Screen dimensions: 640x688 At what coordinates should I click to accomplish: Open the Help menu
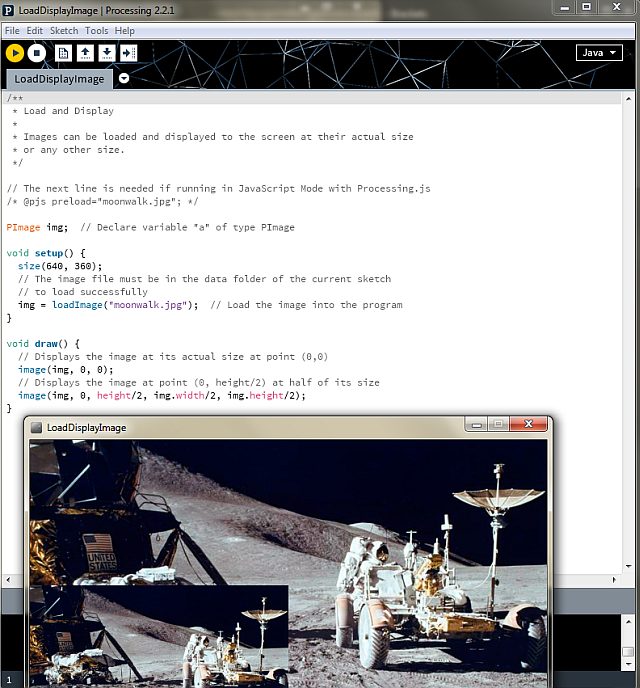pos(125,31)
